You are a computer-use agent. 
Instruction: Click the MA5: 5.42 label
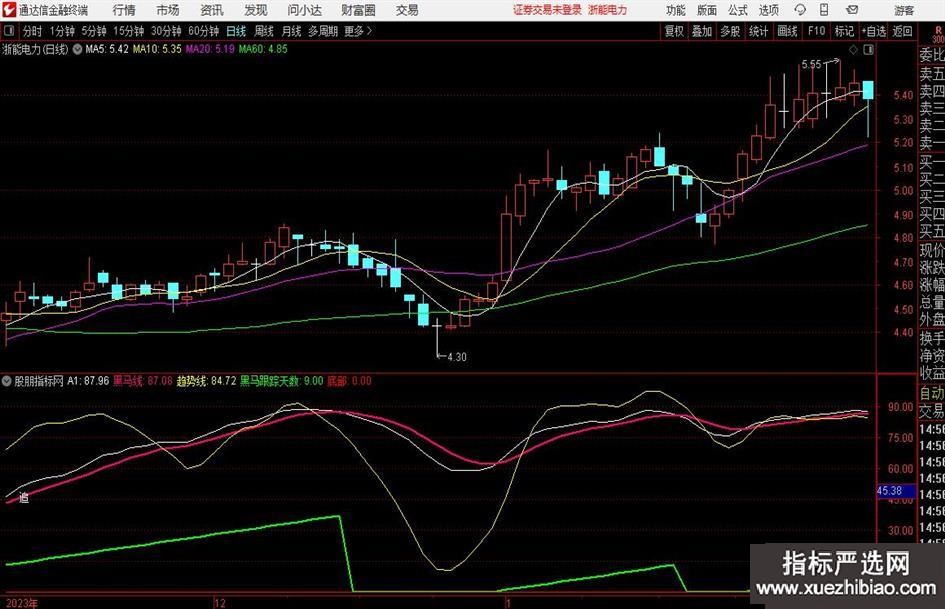107,49
